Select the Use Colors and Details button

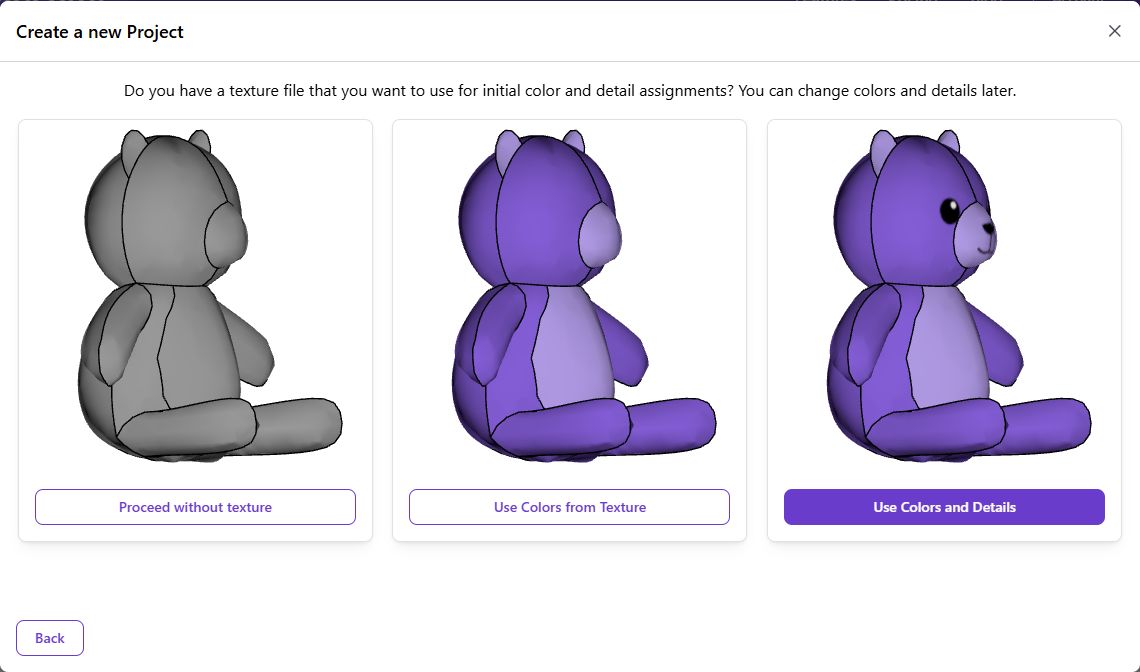pos(944,507)
